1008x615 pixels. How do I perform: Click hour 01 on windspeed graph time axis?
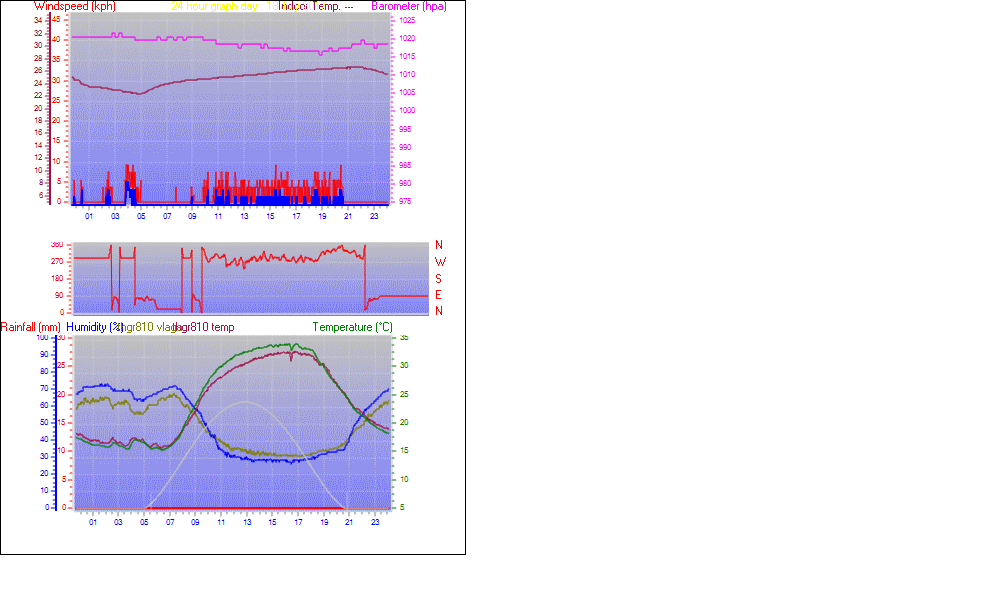(89, 216)
